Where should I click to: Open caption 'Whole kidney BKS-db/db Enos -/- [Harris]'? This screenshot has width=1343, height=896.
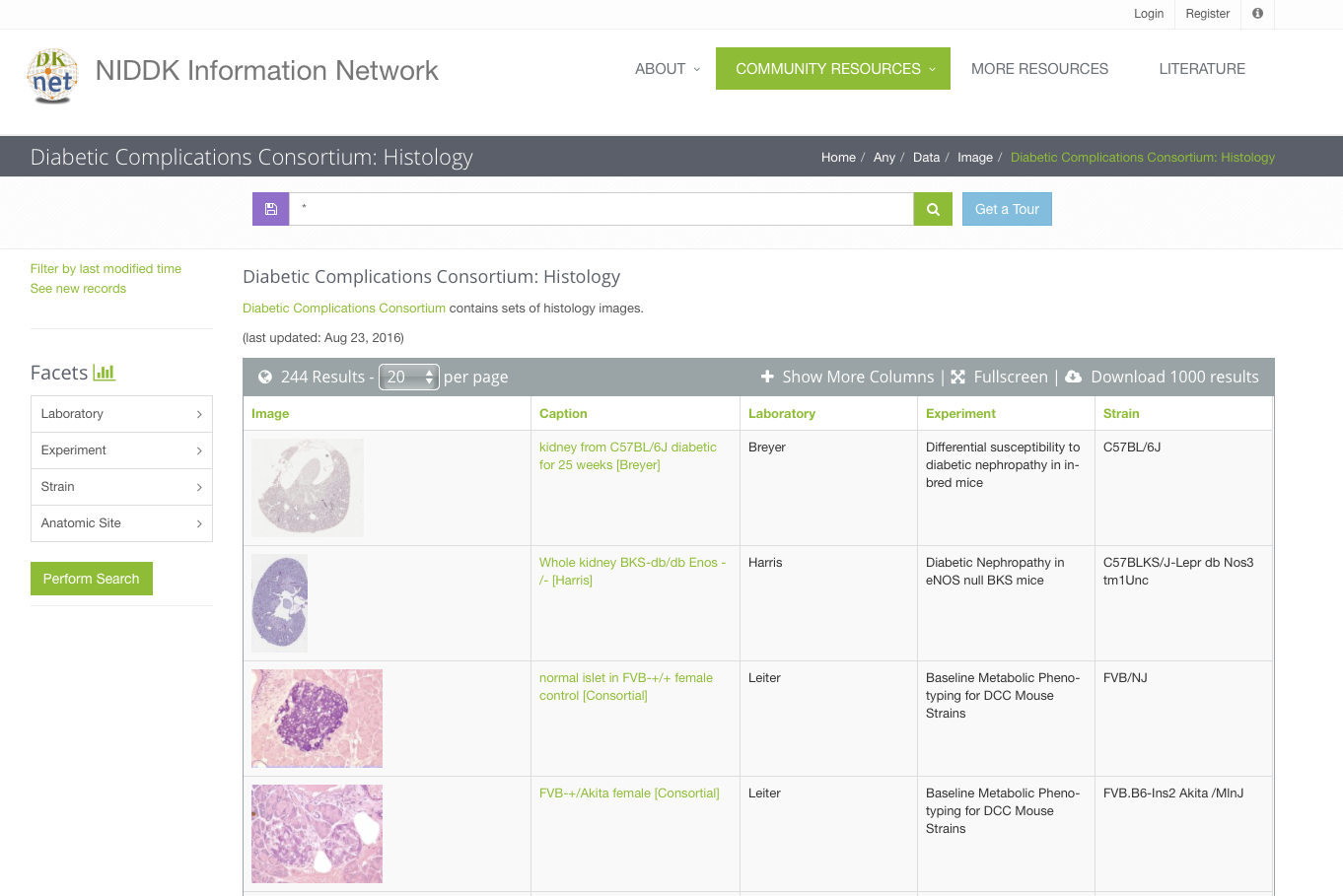(632, 572)
